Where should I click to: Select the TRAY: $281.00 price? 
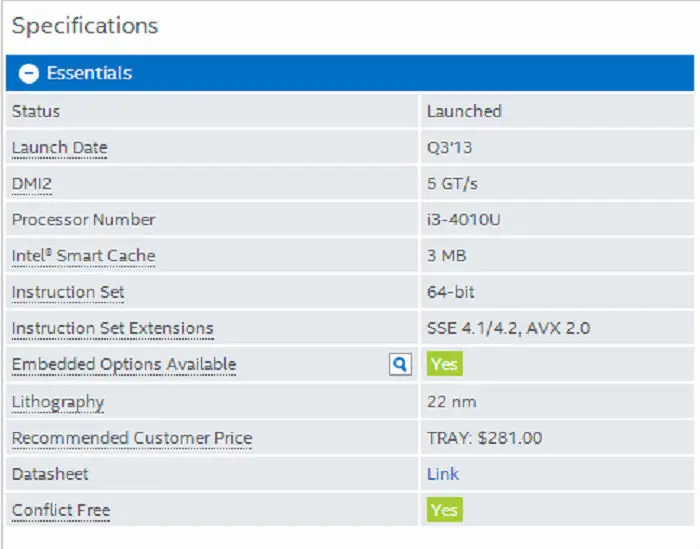pyautogui.click(x=484, y=438)
